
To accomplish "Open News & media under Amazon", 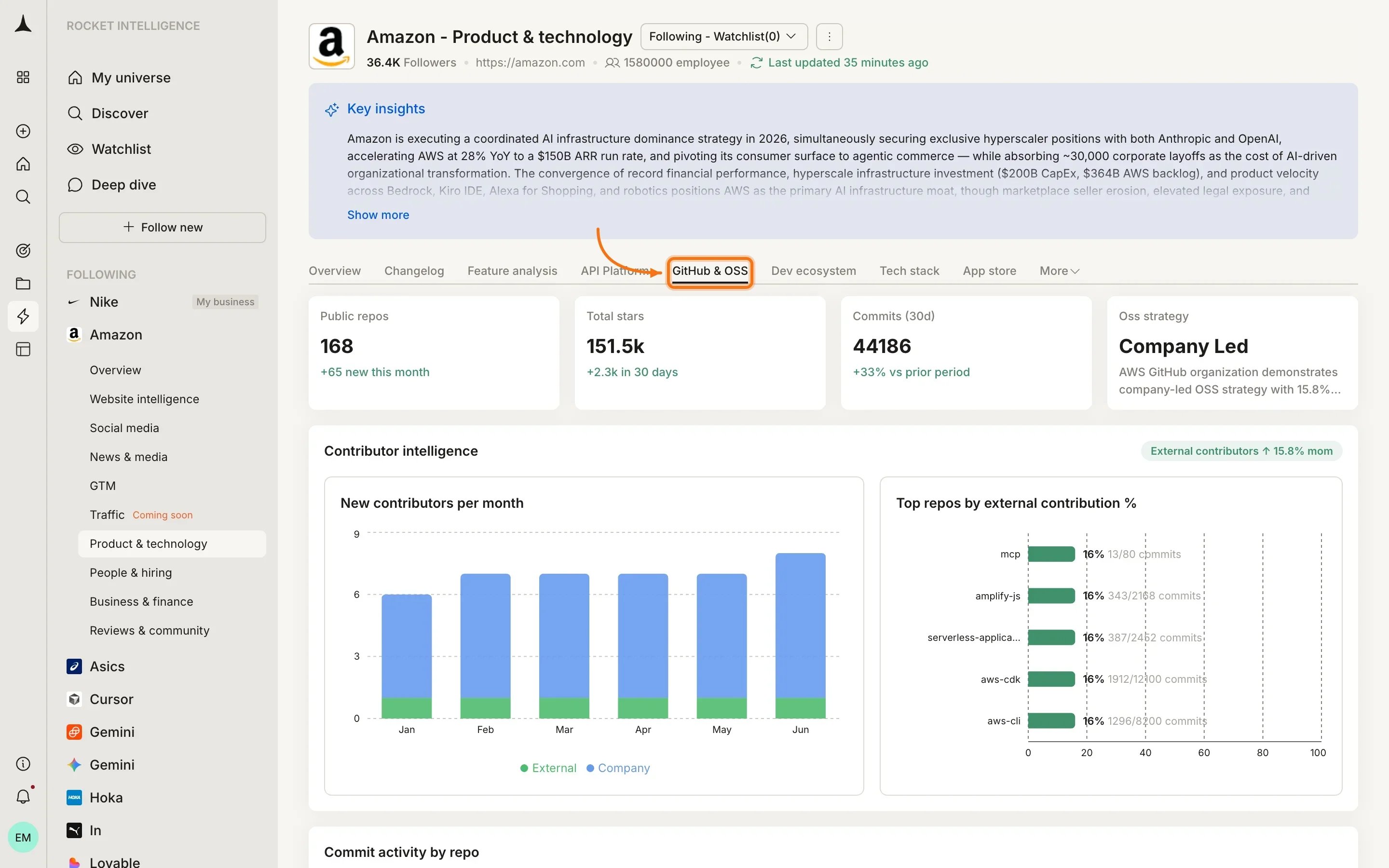I will [x=129, y=457].
